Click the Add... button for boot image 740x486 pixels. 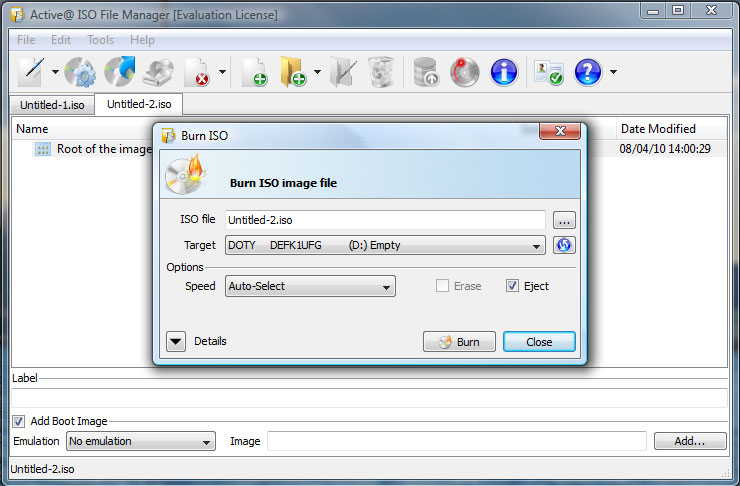tap(690, 441)
